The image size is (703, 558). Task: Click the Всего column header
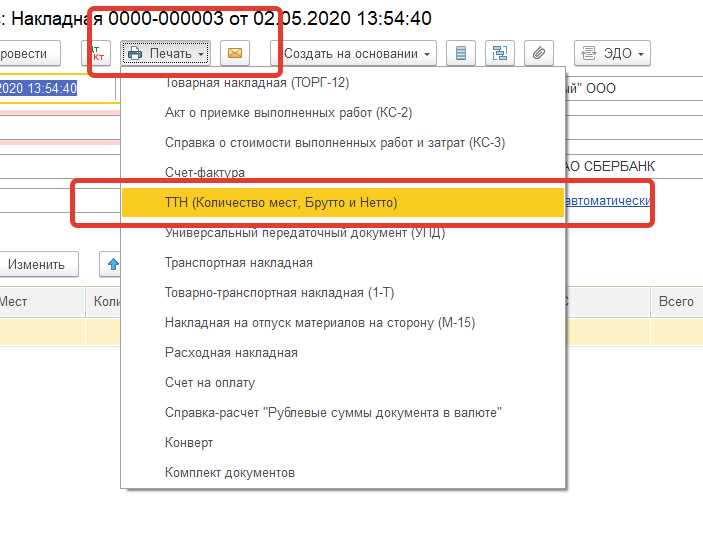point(676,302)
